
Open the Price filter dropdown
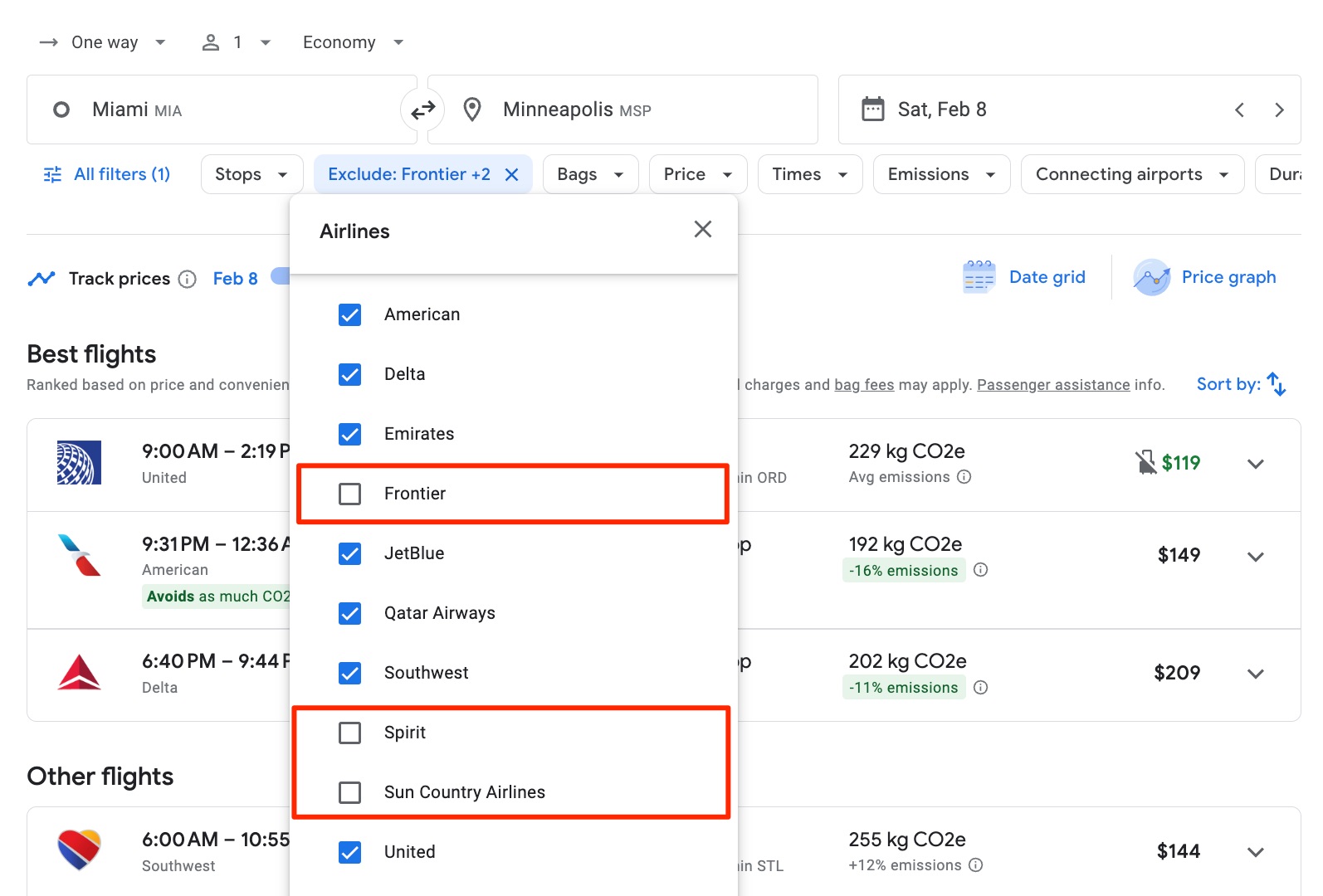(x=698, y=174)
